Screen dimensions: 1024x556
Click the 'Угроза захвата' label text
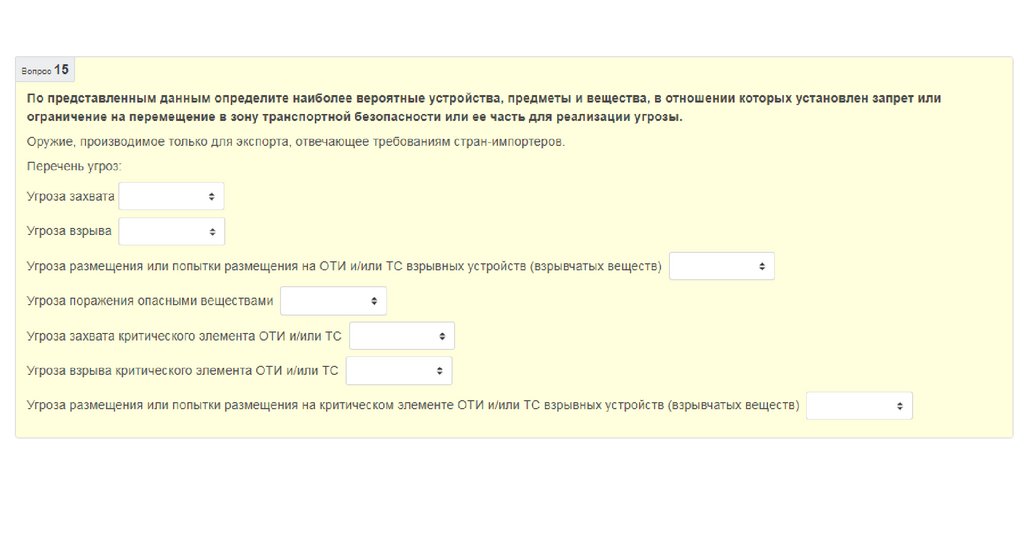tap(70, 197)
